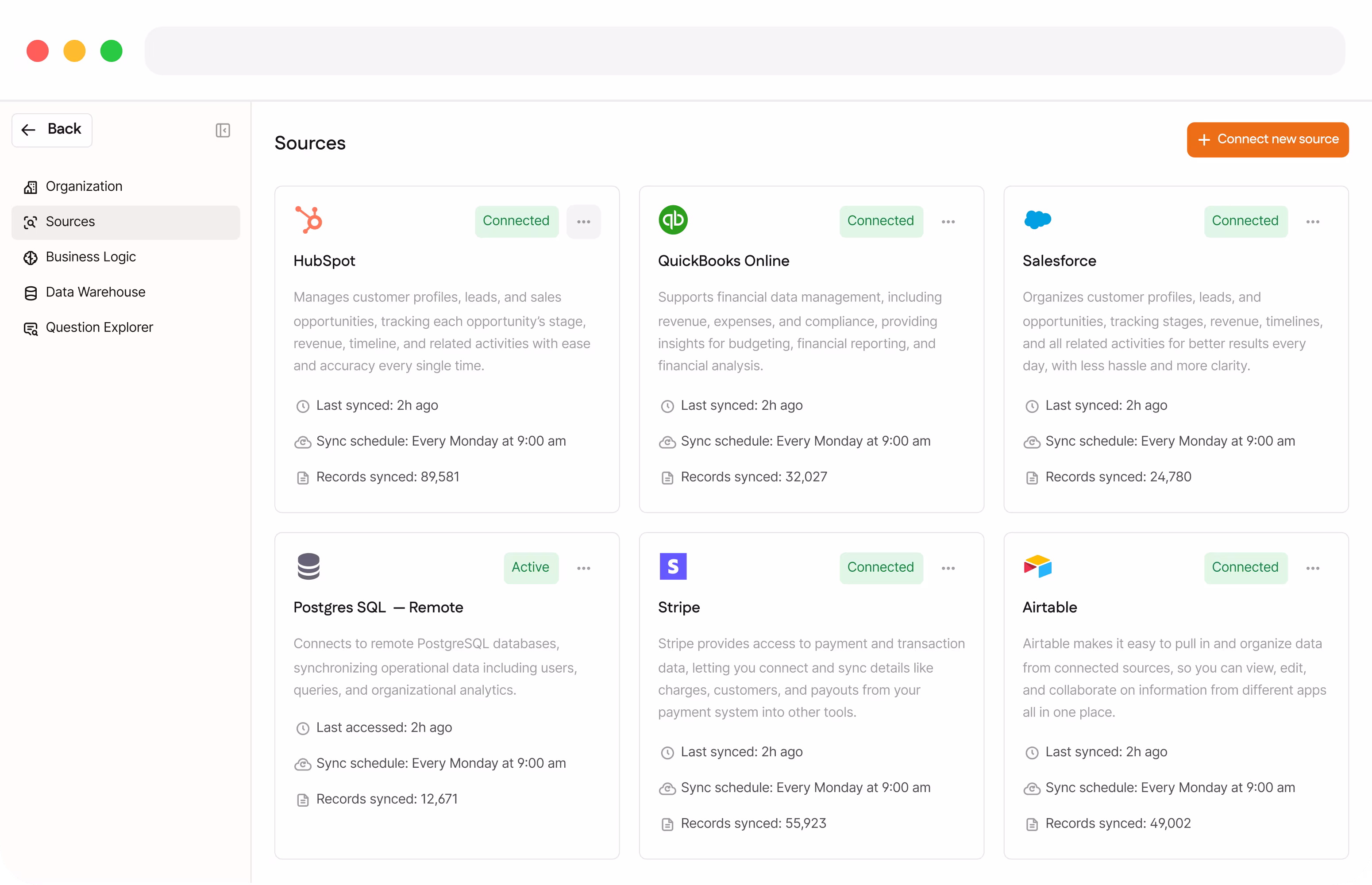
Task: Click Connect new source button
Action: click(1268, 140)
